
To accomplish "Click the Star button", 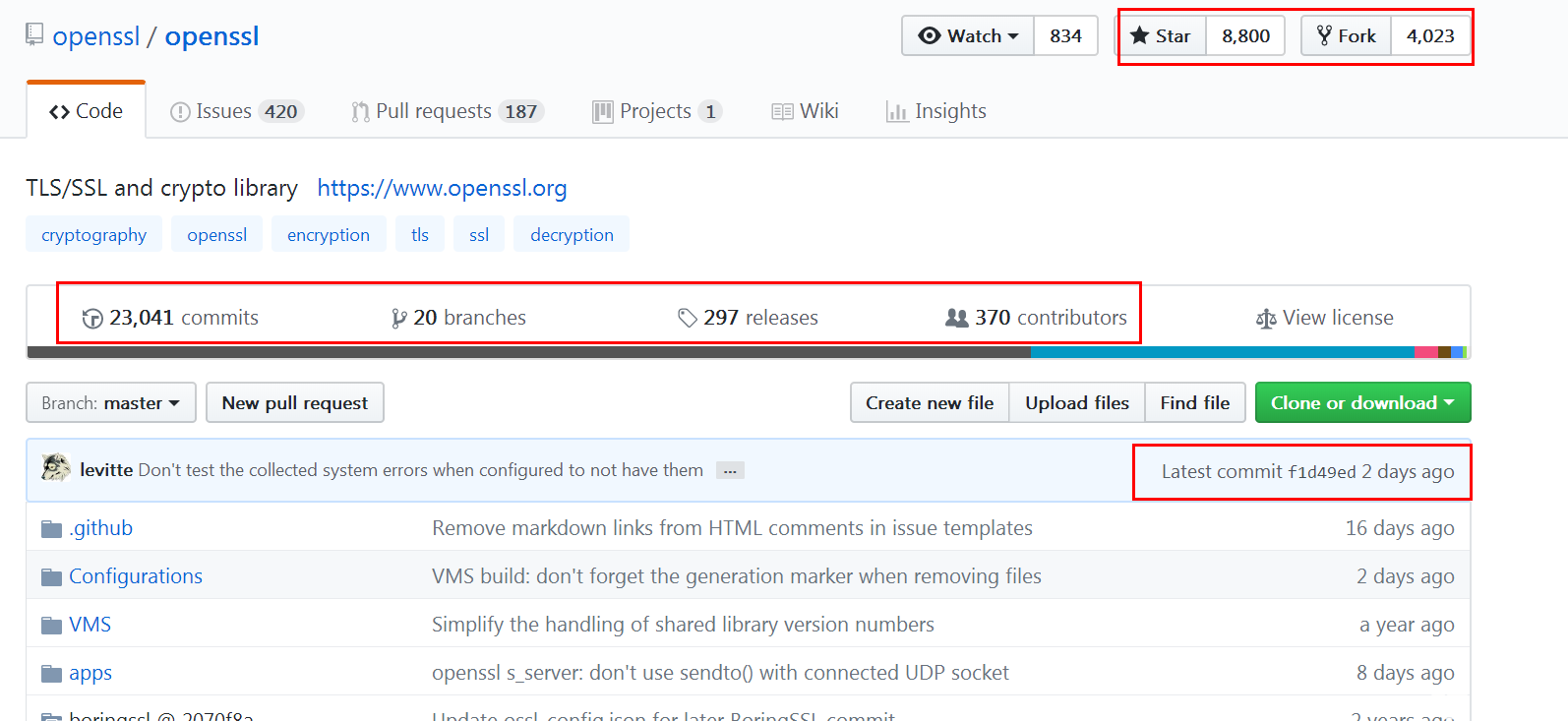I will [1161, 36].
